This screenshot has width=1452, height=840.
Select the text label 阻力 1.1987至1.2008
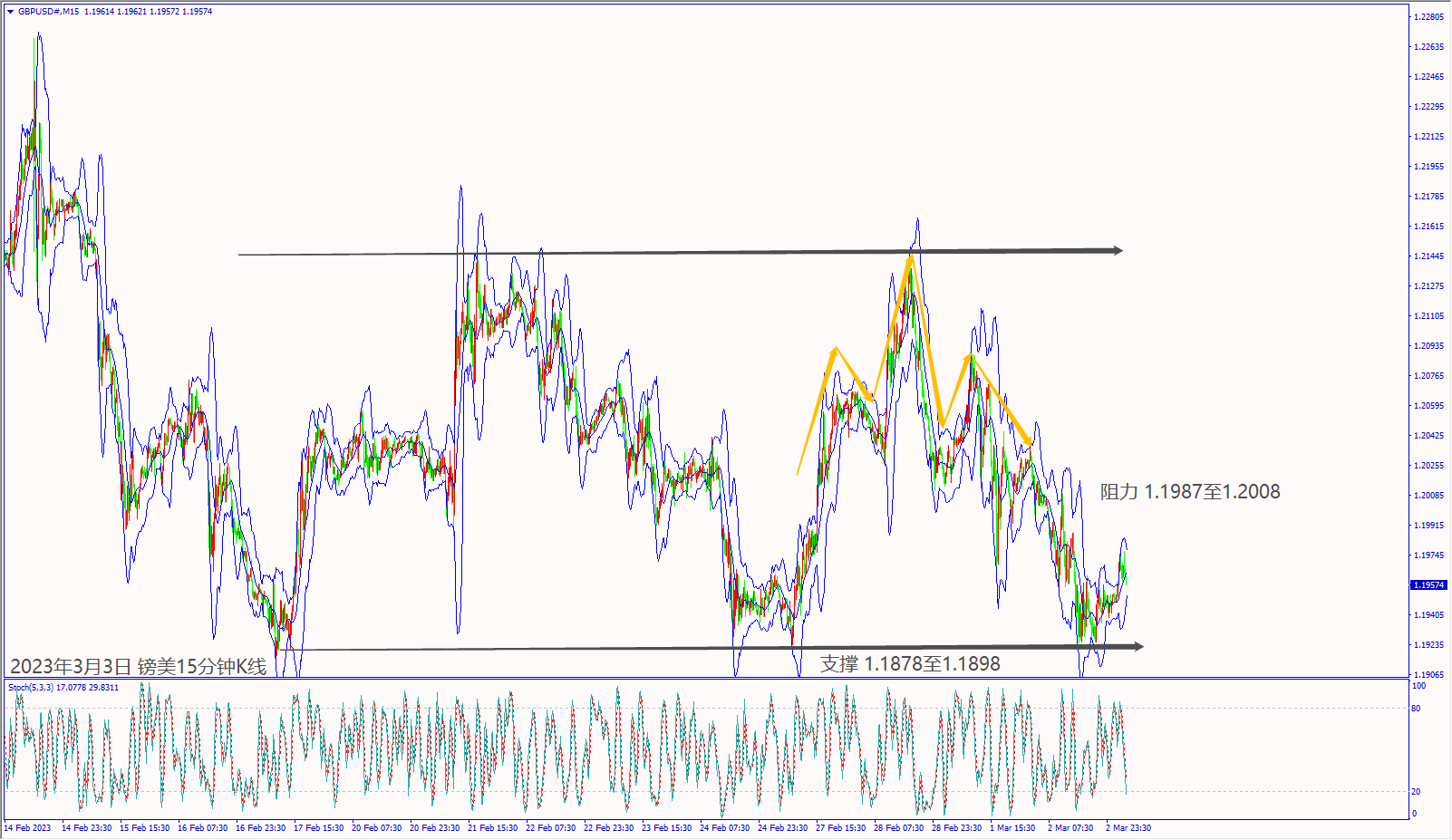(x=1190, y=492)
